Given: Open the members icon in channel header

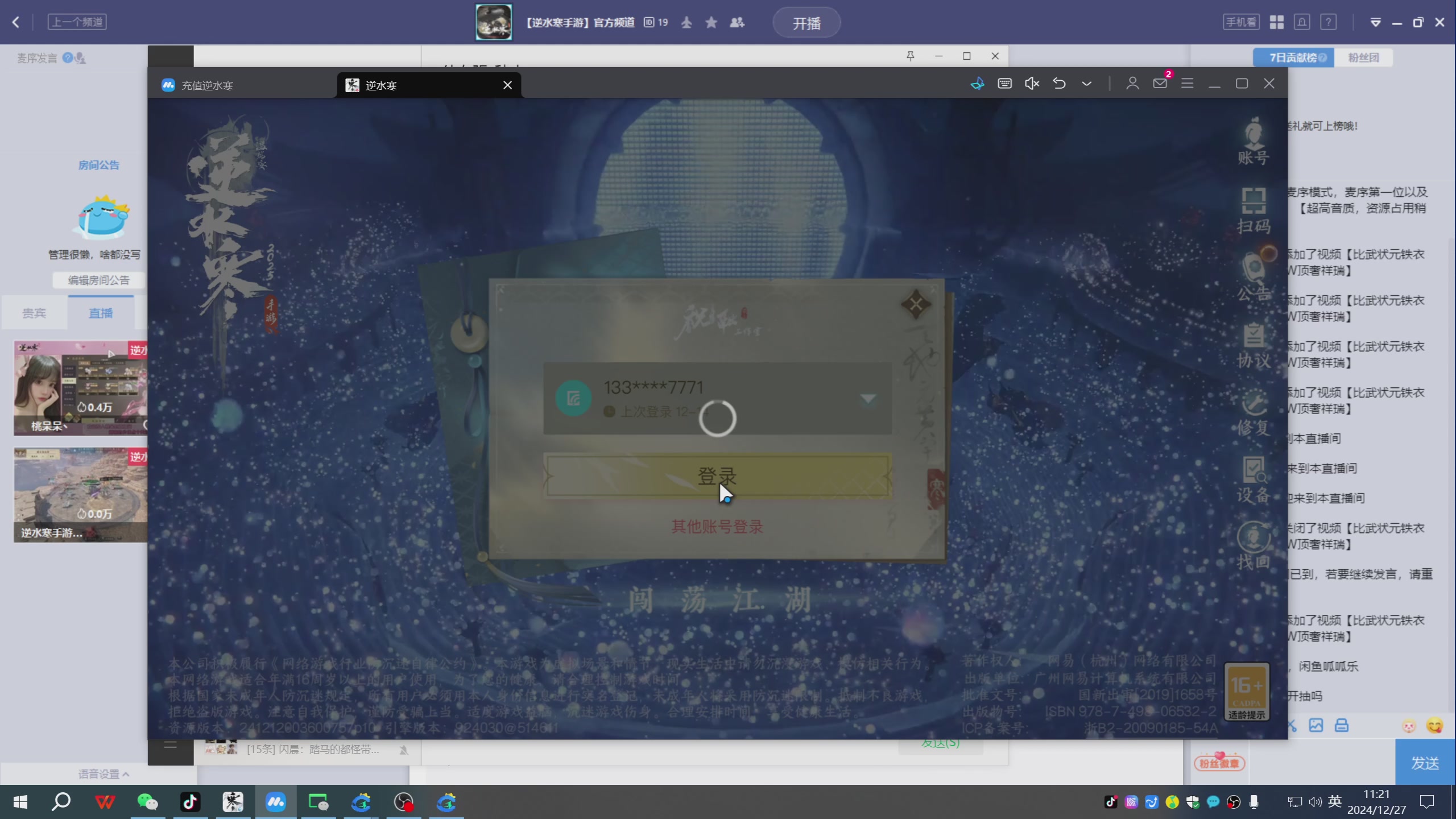Looking at the screenshot, I should pyautogui.click(x=737, y=22).
